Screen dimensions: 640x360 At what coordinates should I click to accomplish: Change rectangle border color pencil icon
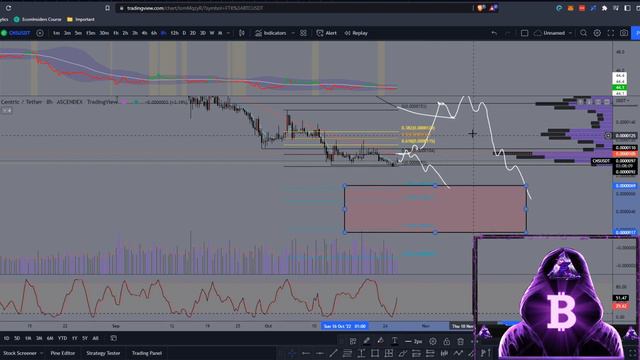pos(367,341)
